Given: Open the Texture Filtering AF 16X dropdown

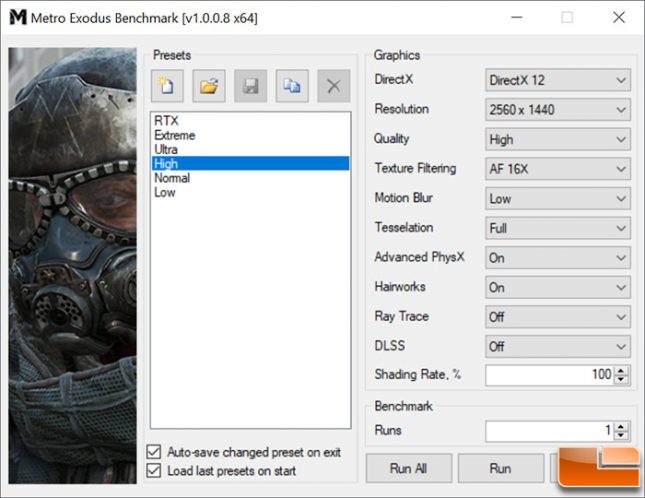Looking at the screenshot, I should coord(557,169).
